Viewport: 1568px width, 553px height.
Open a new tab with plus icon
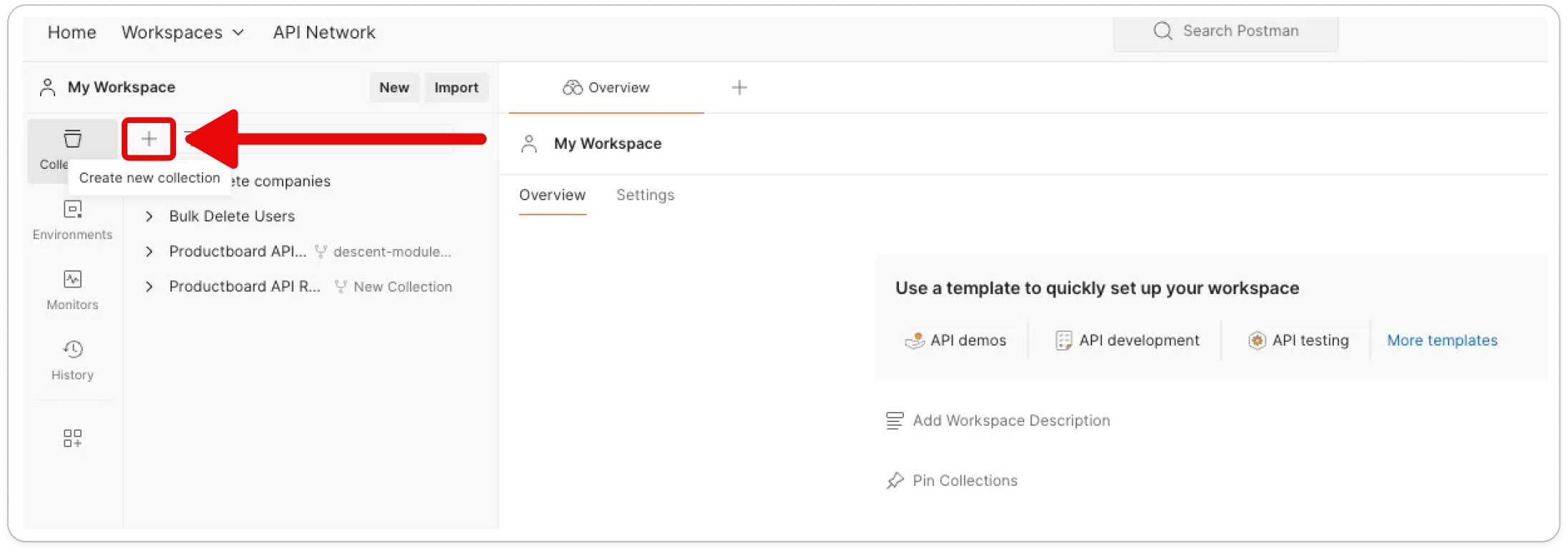click(739, 87)
